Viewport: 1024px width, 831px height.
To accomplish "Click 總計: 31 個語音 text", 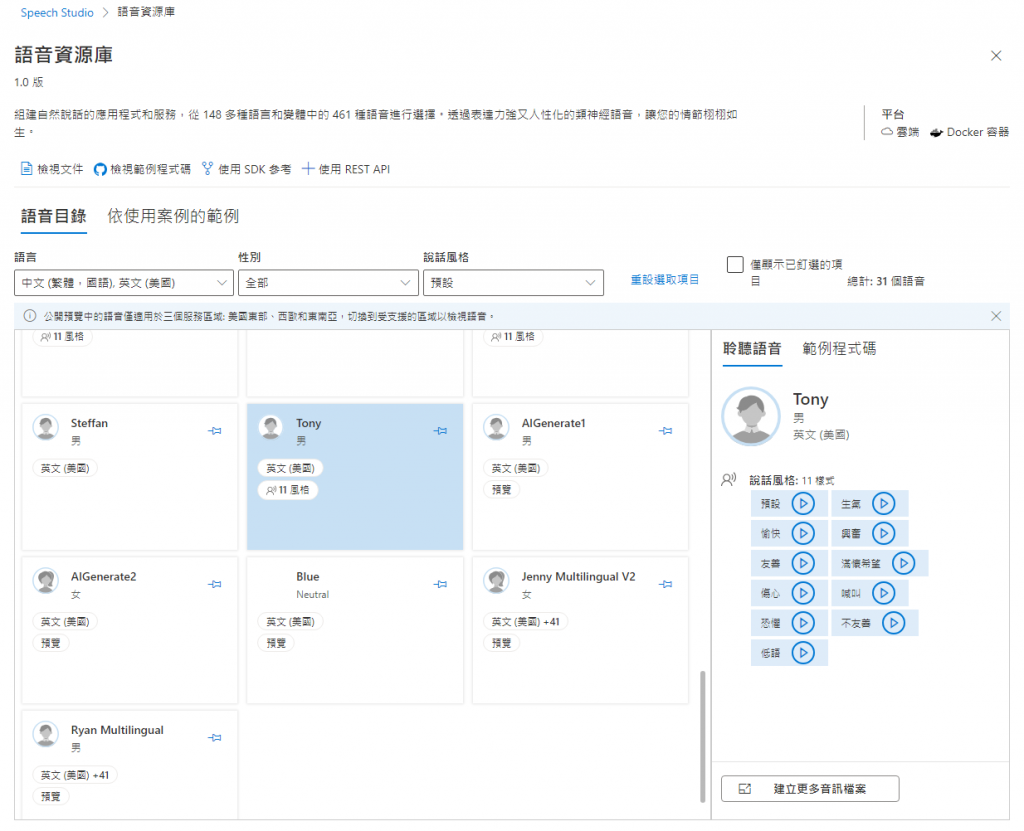I will (x=886, y=282).
